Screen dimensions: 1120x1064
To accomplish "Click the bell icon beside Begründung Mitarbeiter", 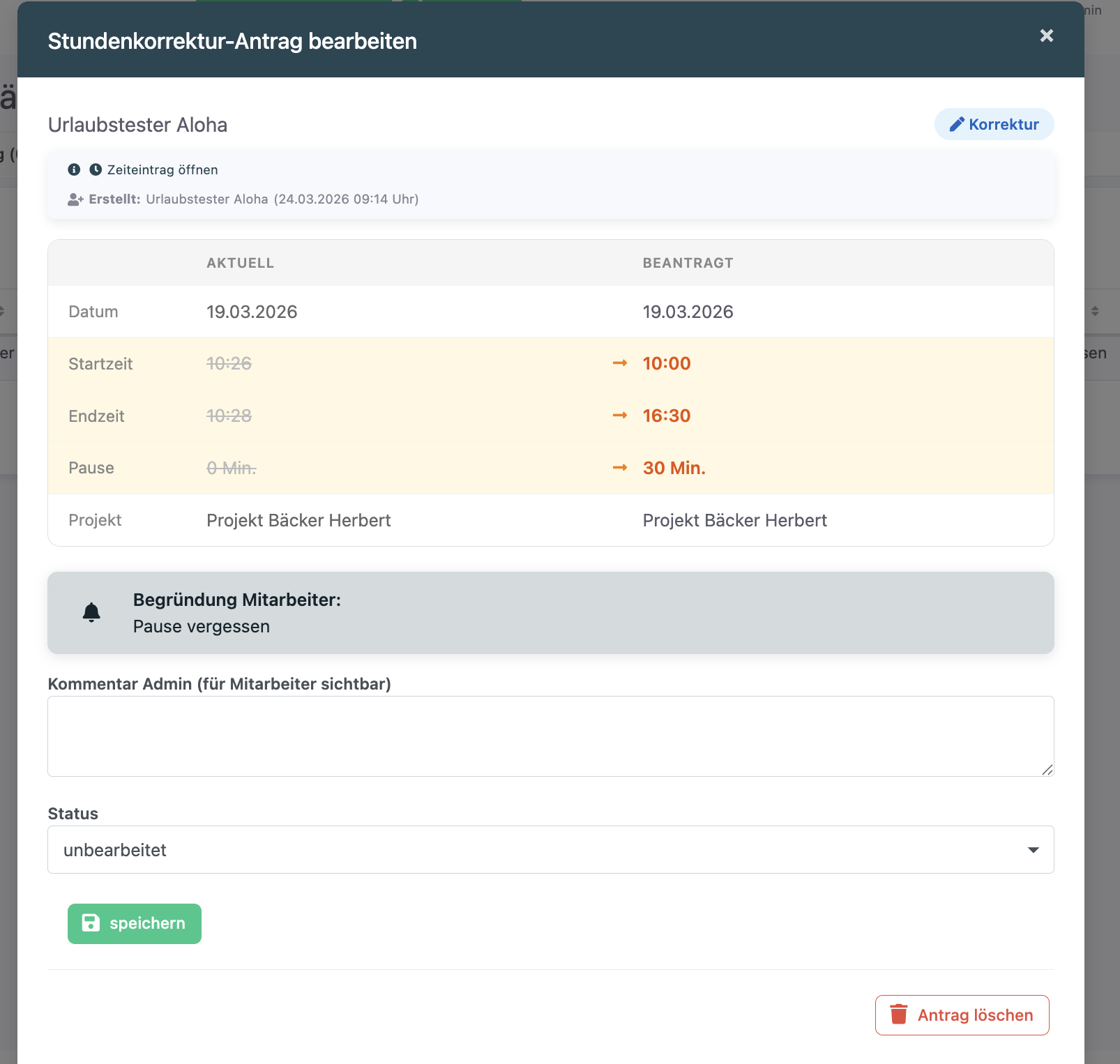I will click(91, 612).
